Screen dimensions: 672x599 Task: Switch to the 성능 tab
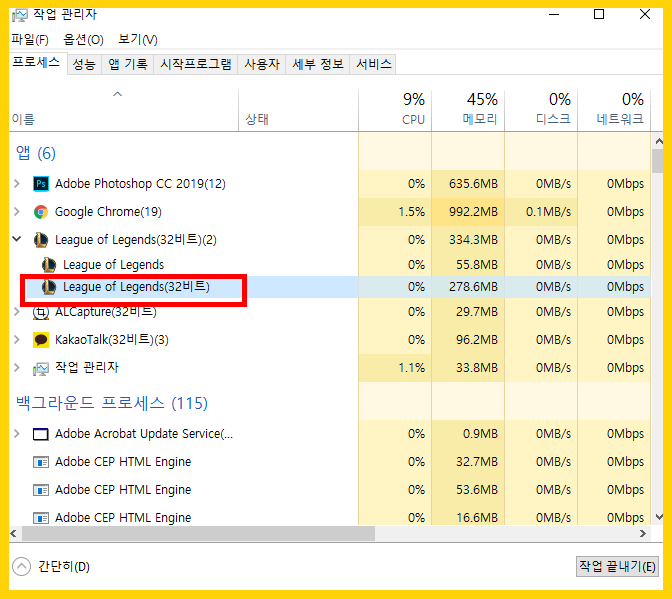click(84, 64)
